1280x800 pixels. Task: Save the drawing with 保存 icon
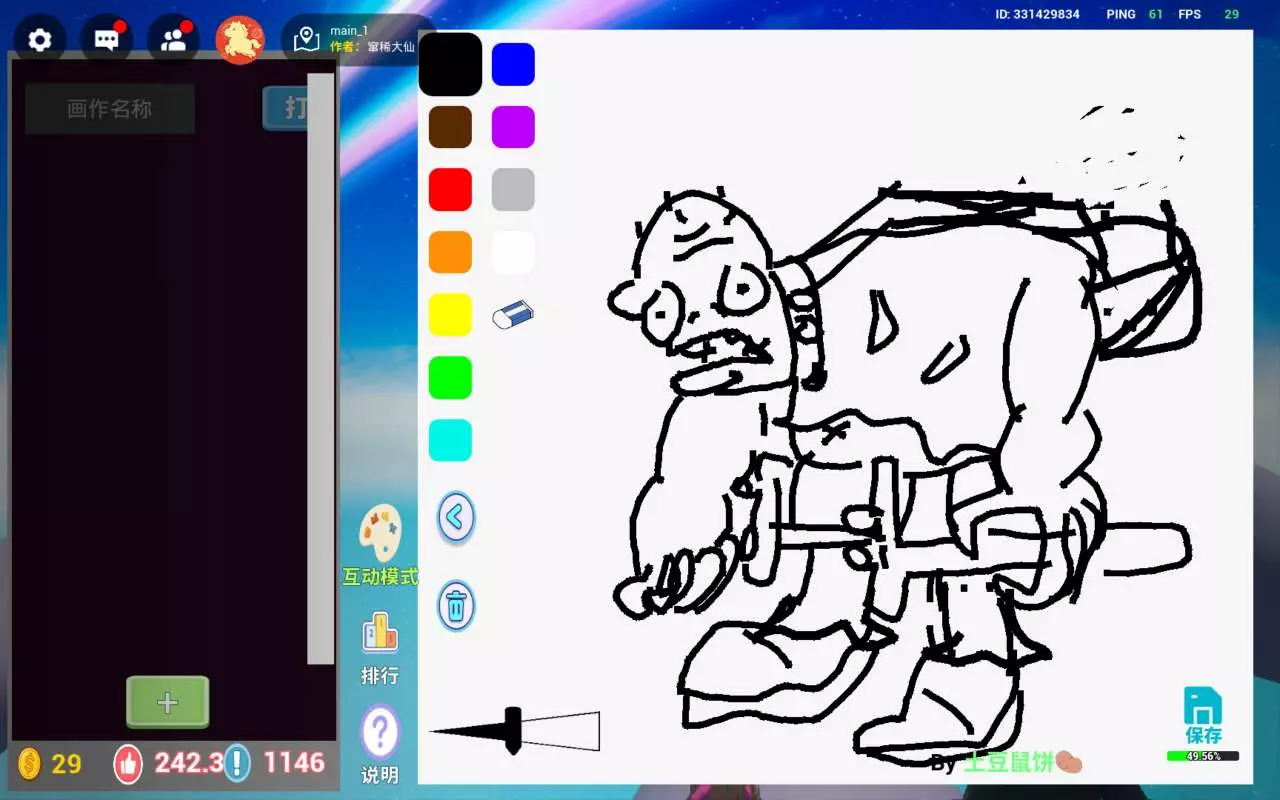click(x=1203, y=715)
